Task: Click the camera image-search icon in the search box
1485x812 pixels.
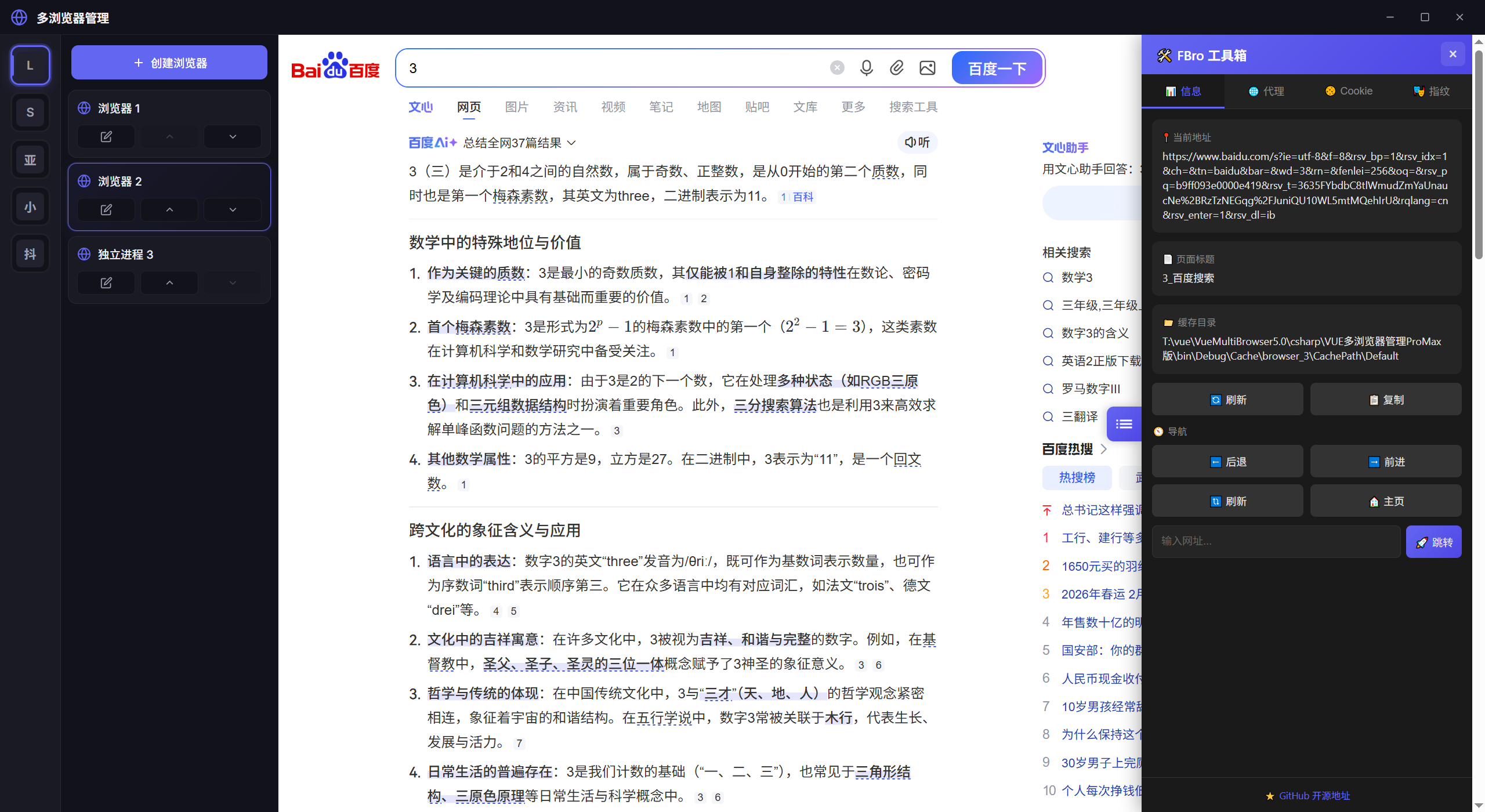Action: pos(926,67)
